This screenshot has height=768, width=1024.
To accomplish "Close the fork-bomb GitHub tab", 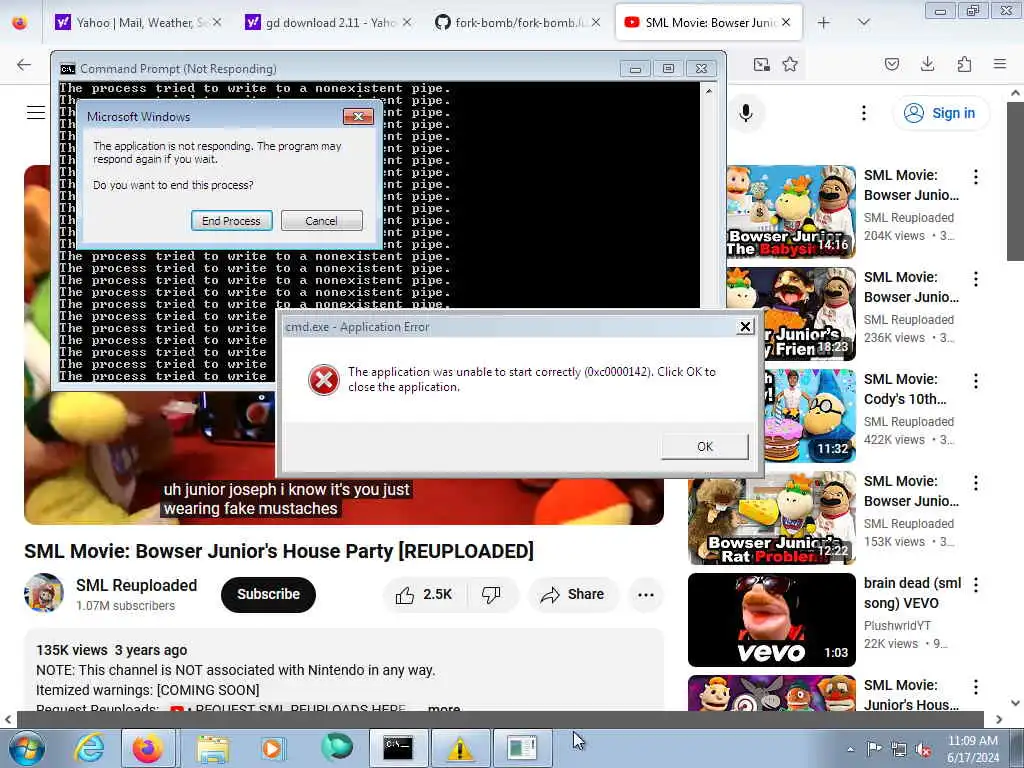I will click(x=596, y=22).
